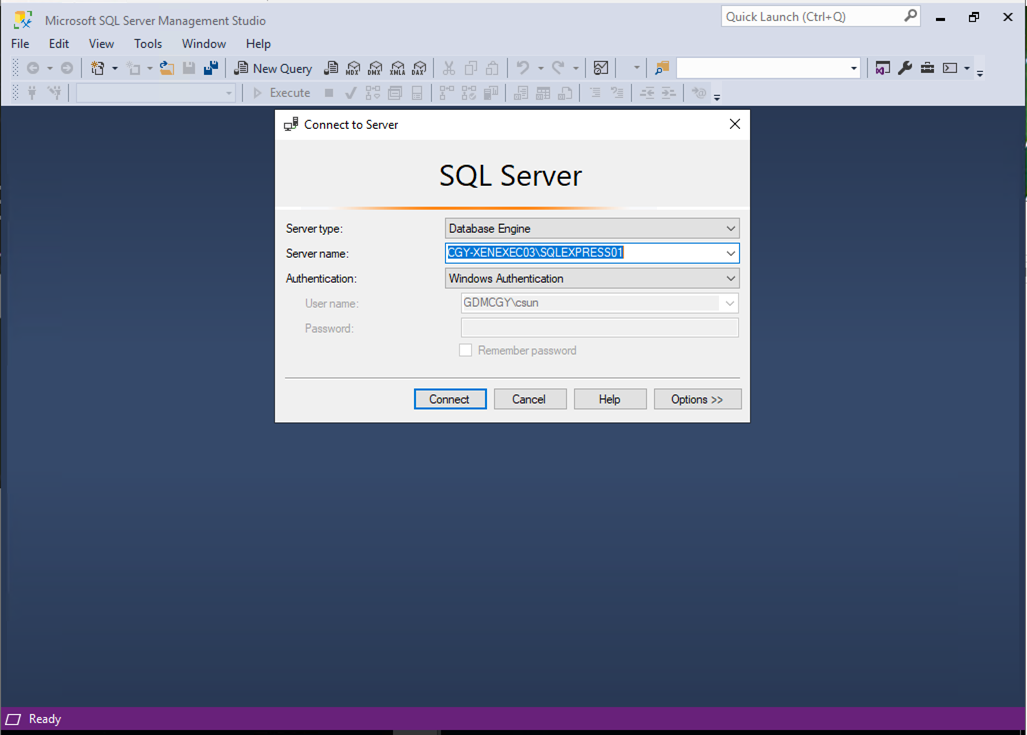Open the File menu

click(20, 44)
